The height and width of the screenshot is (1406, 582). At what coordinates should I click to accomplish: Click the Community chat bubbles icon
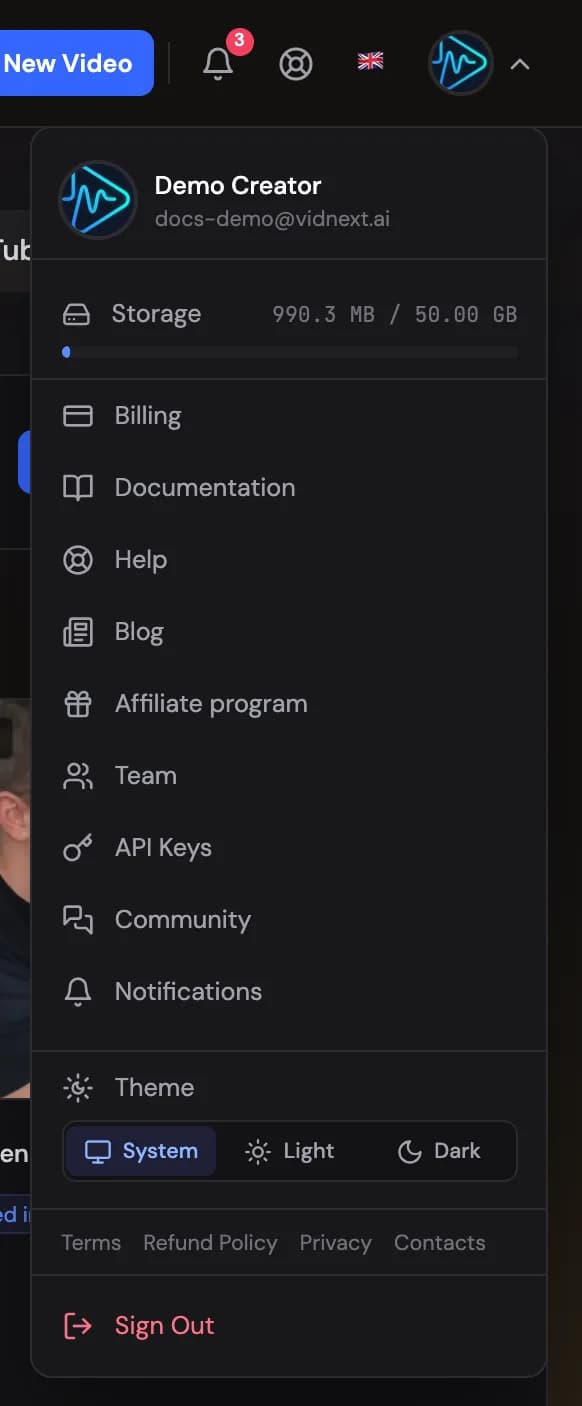(78, 920)
